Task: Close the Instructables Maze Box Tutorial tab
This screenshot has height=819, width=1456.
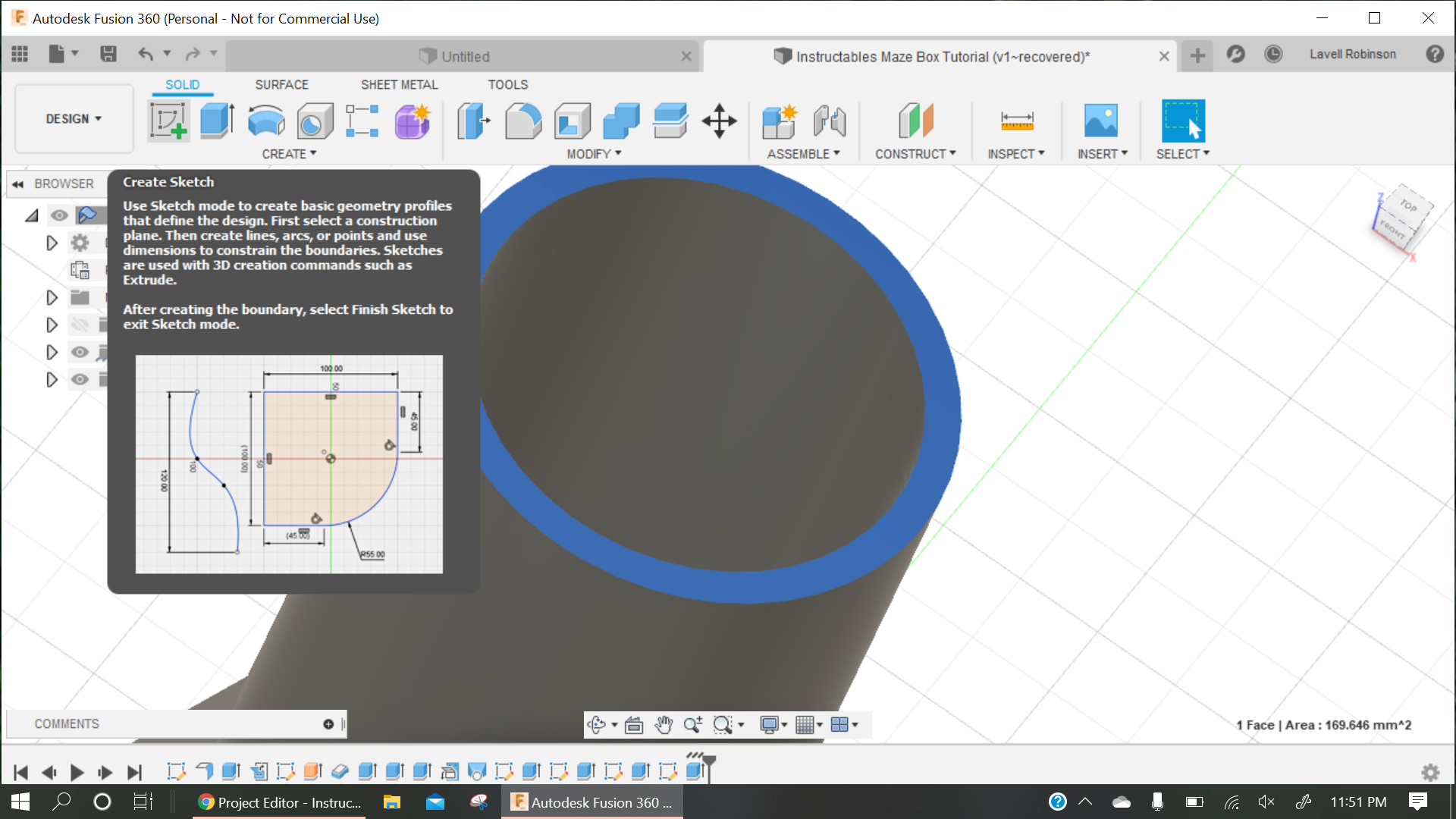Action: point(1164,56)
